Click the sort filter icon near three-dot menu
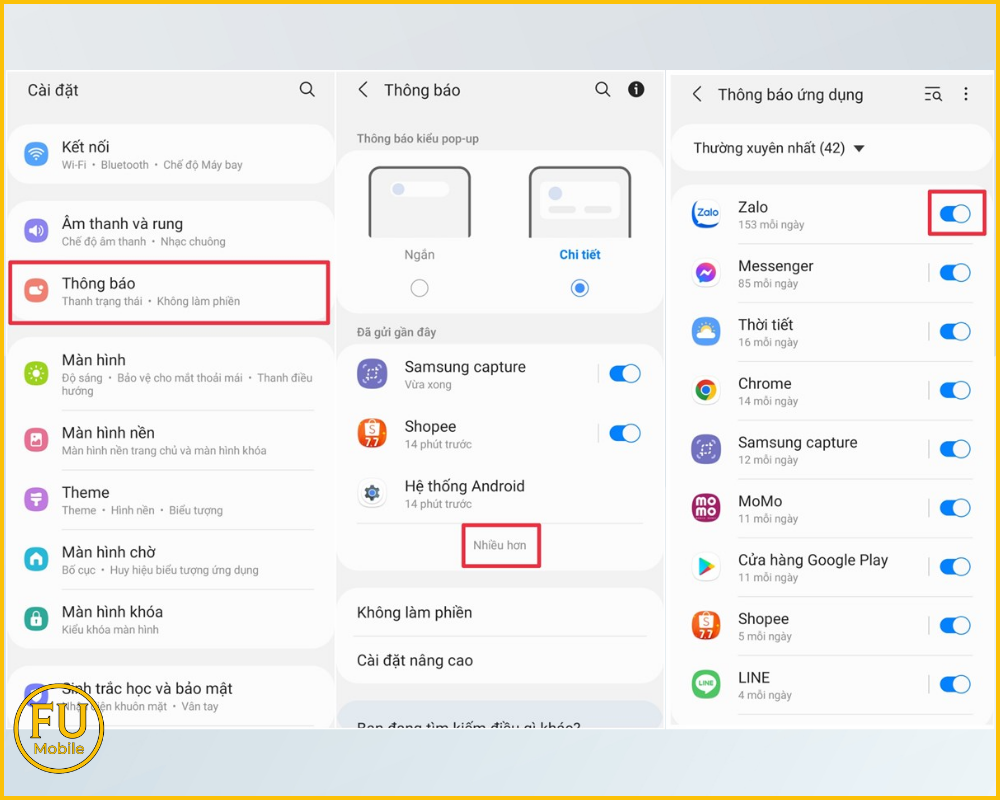 point(932,94)
